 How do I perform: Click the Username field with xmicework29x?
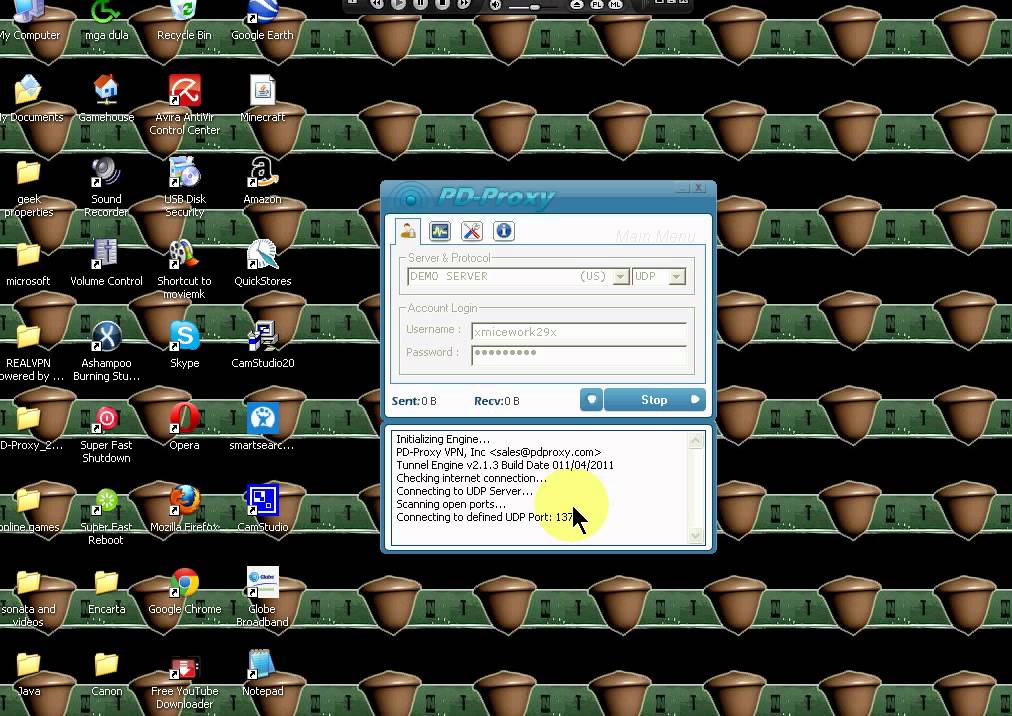click(x=579, y=331)
